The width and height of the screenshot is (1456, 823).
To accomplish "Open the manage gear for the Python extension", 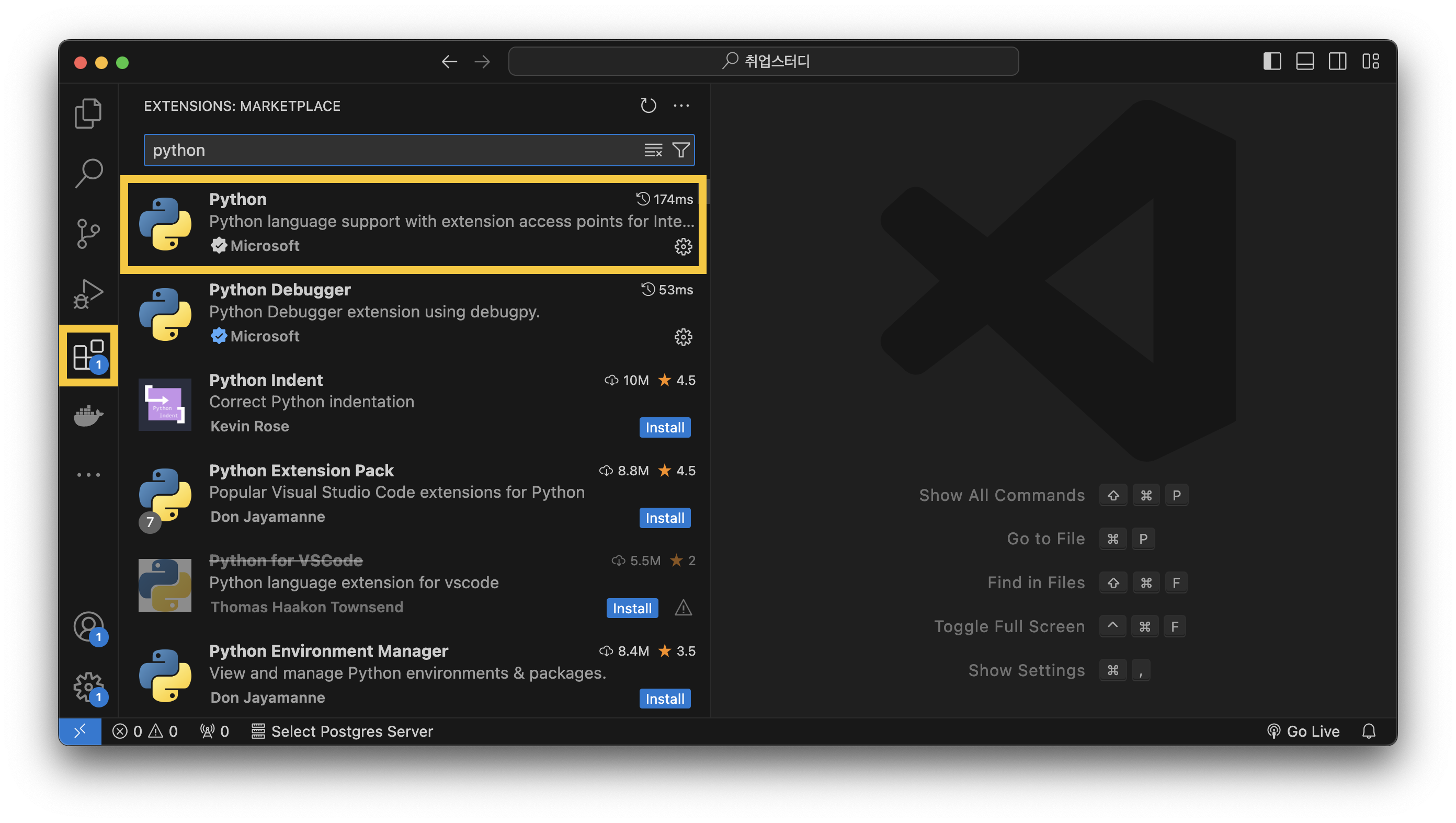I will (683, 246).
